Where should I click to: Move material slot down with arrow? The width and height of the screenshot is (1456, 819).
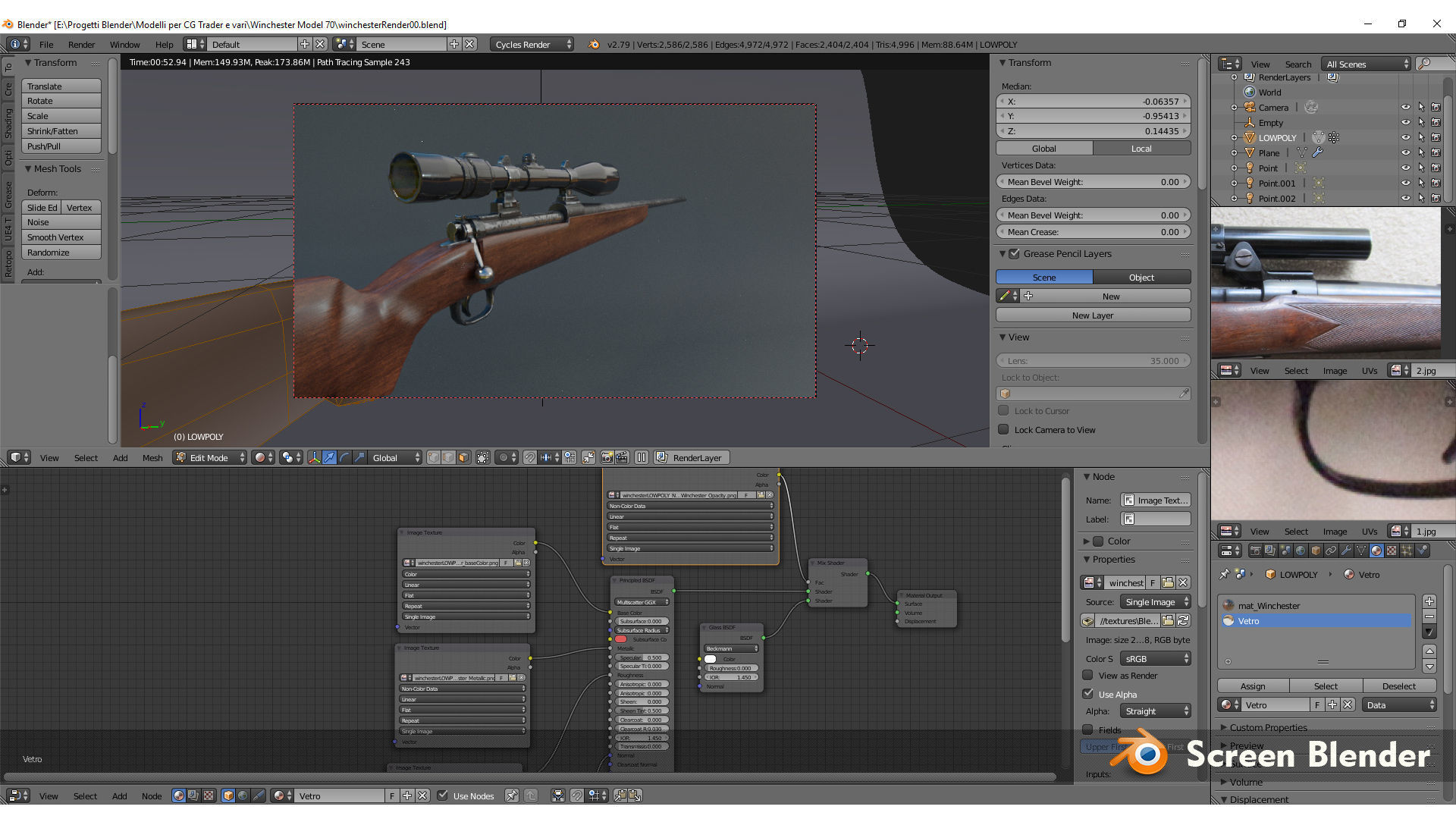(1429, 667)
